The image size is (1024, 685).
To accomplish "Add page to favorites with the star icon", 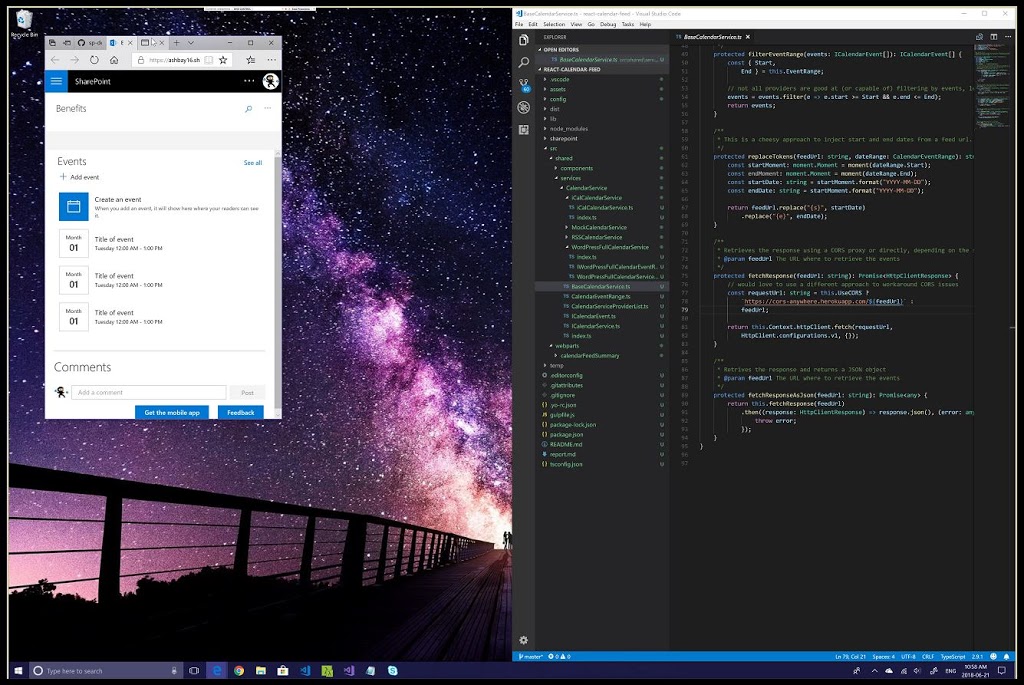I will click(x=223, y=60).
